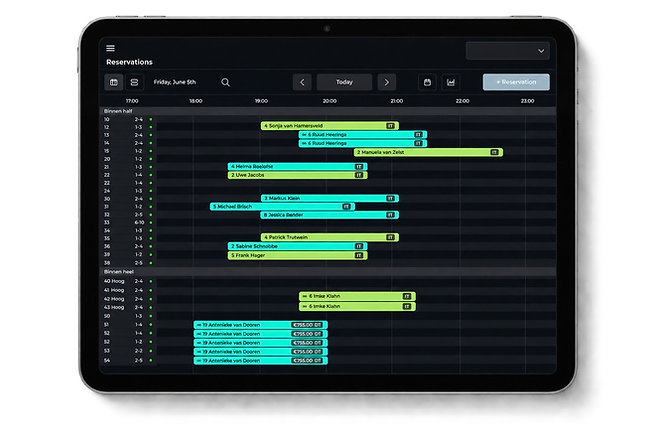Click IT badge on Helma Roelofse reservation
Viewport: 654px width, 436px height.
point(359,166)
